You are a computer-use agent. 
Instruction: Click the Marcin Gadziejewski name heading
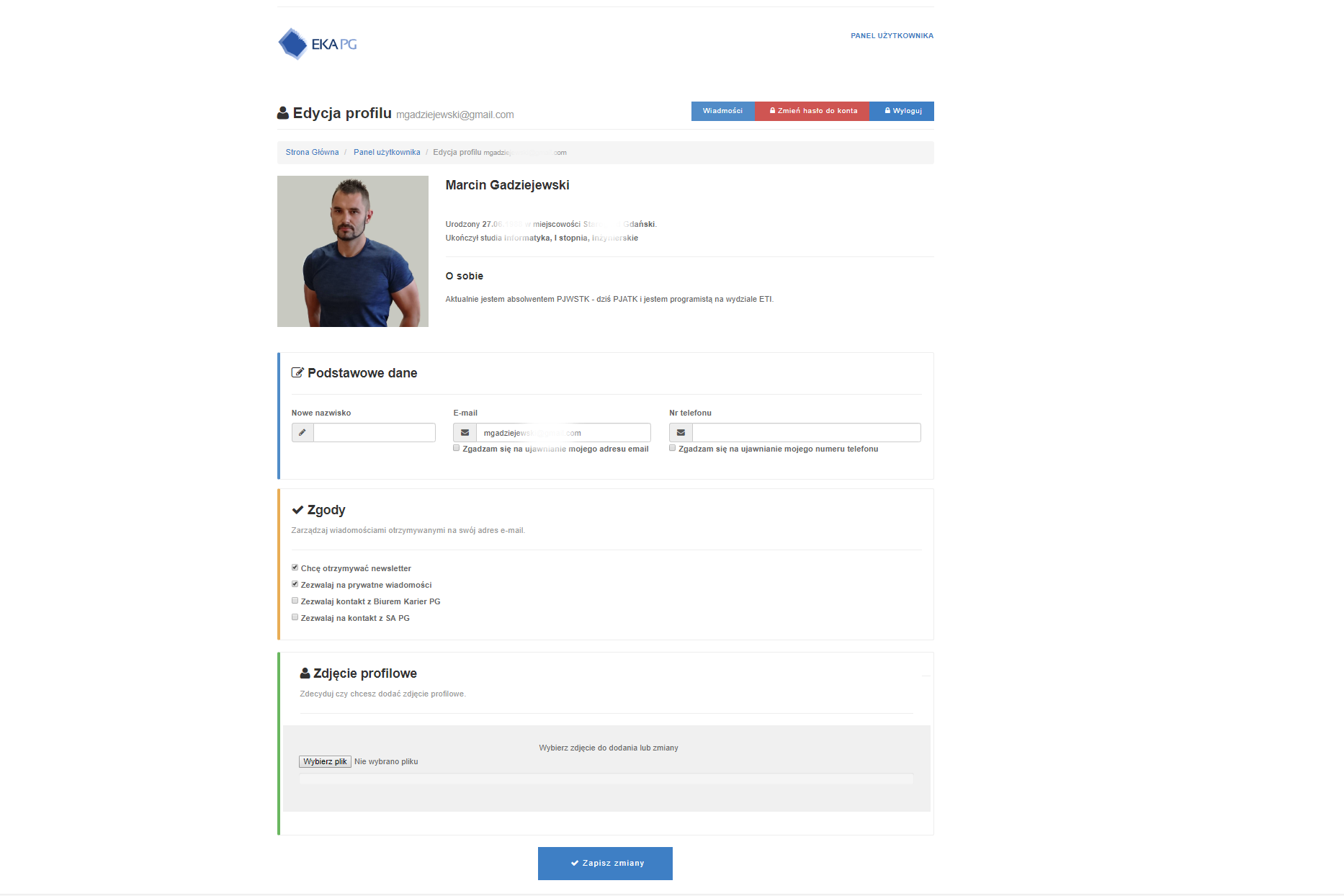507,185
